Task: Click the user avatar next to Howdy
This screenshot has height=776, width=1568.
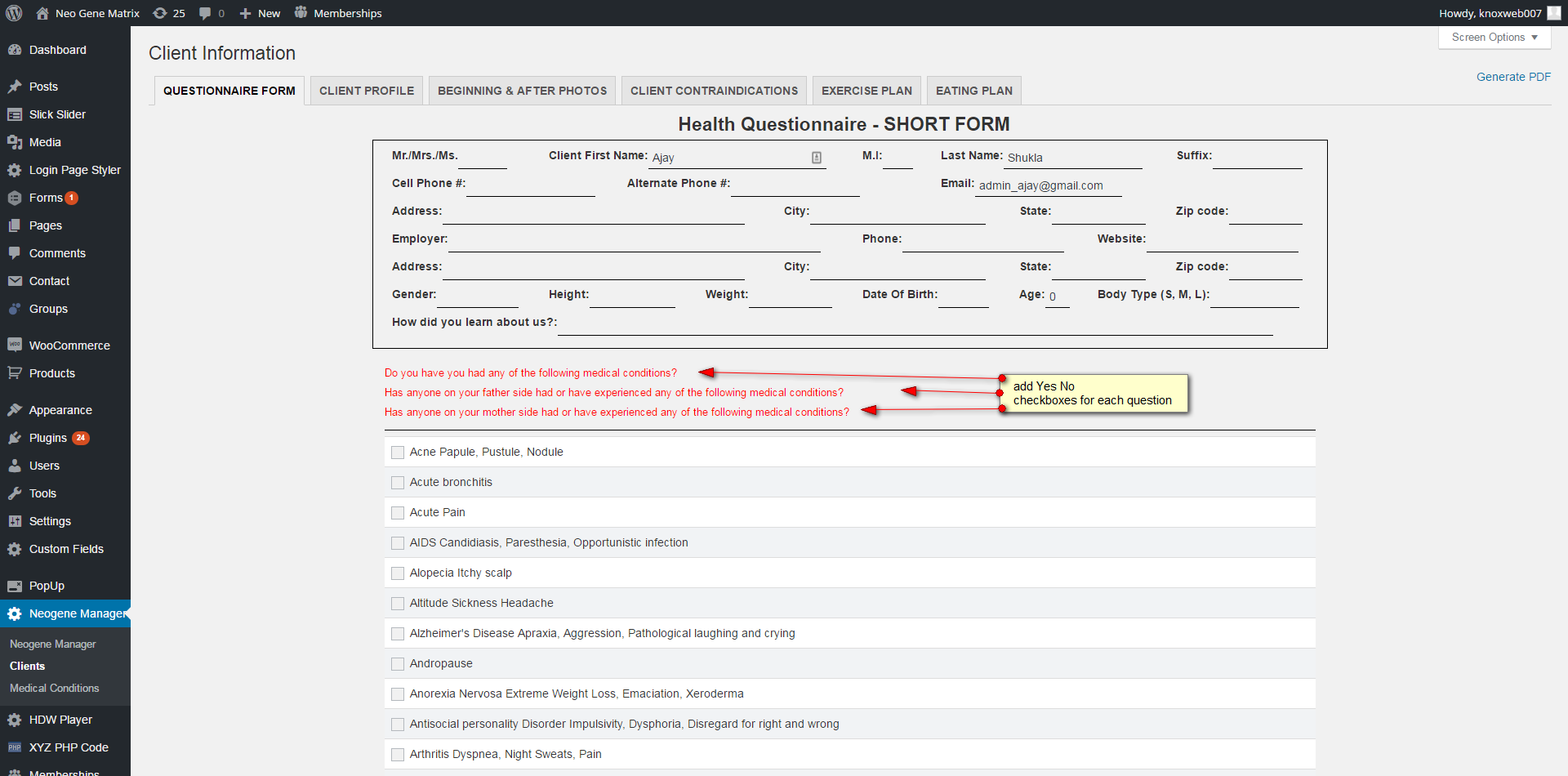Action: 1554,13
